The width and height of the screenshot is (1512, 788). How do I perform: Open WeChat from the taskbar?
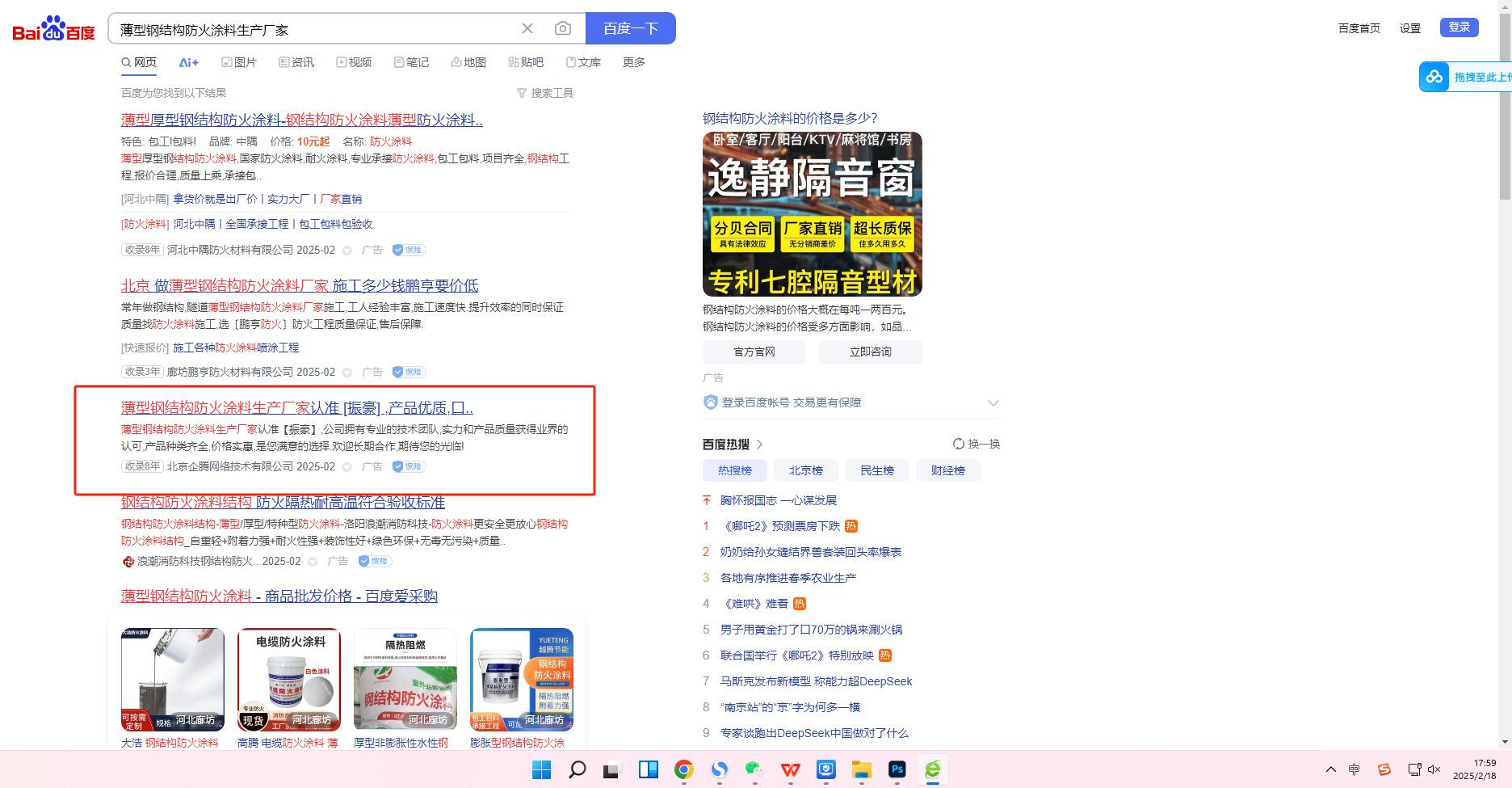pyautogui.click(x=754, y=769)
